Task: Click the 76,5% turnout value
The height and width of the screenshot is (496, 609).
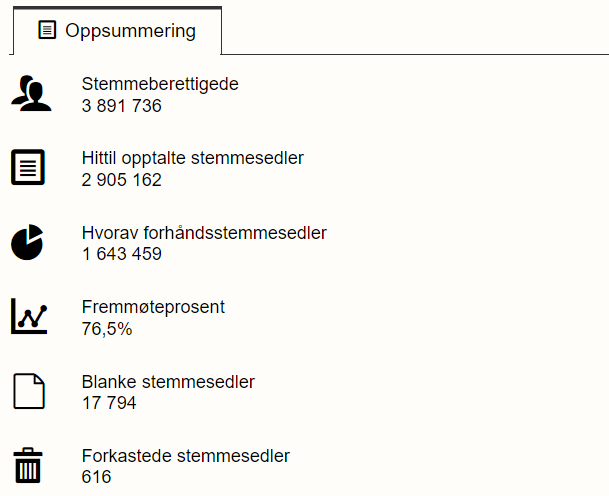Action: coord(106,328)
